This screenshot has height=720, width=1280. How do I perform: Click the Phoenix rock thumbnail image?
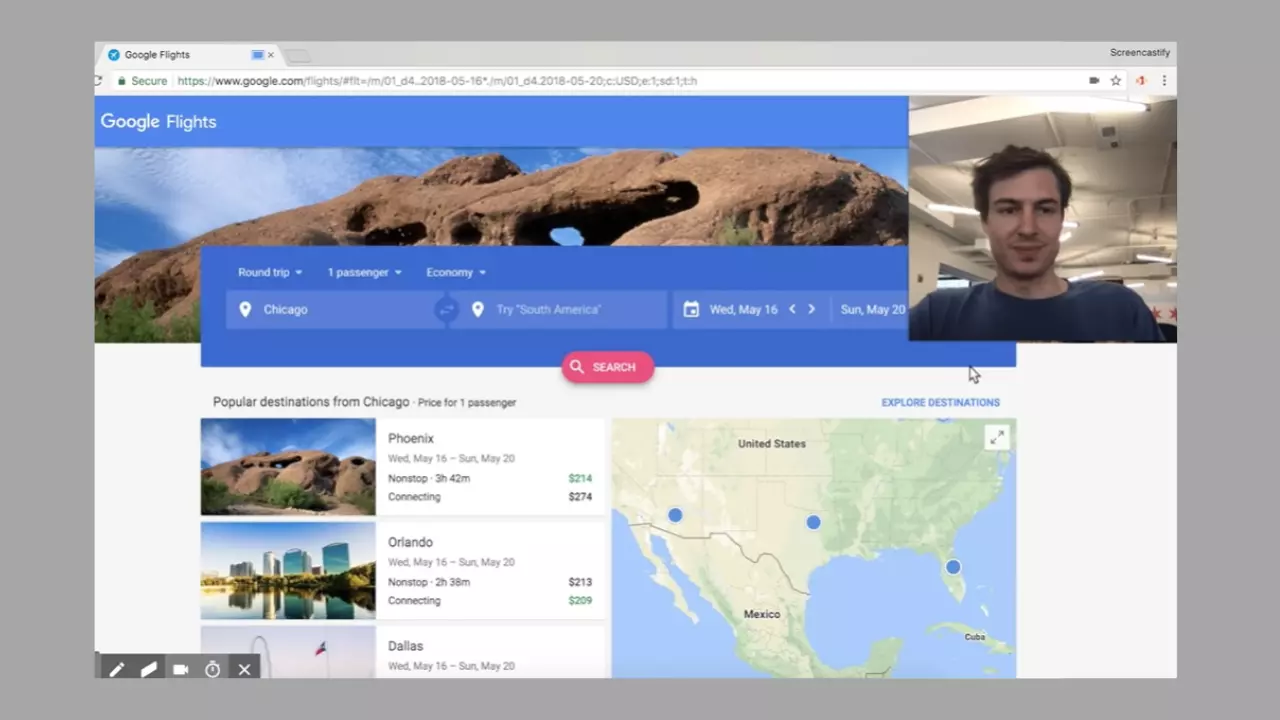coord(288,467)
